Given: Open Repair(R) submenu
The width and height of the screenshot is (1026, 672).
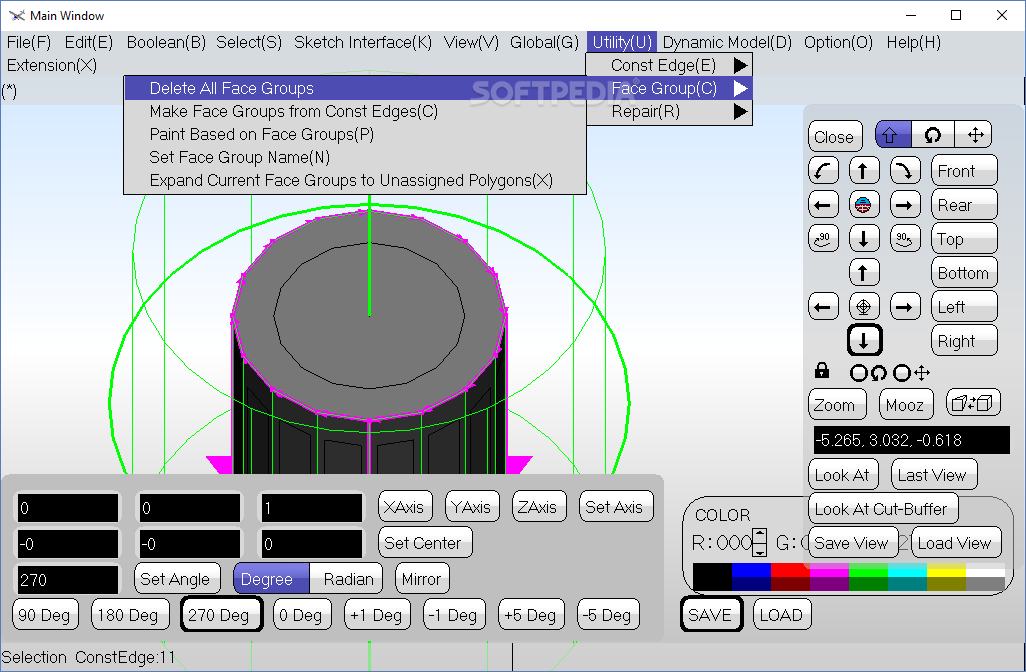Looking at the screenshot, I should coord(669,112).
